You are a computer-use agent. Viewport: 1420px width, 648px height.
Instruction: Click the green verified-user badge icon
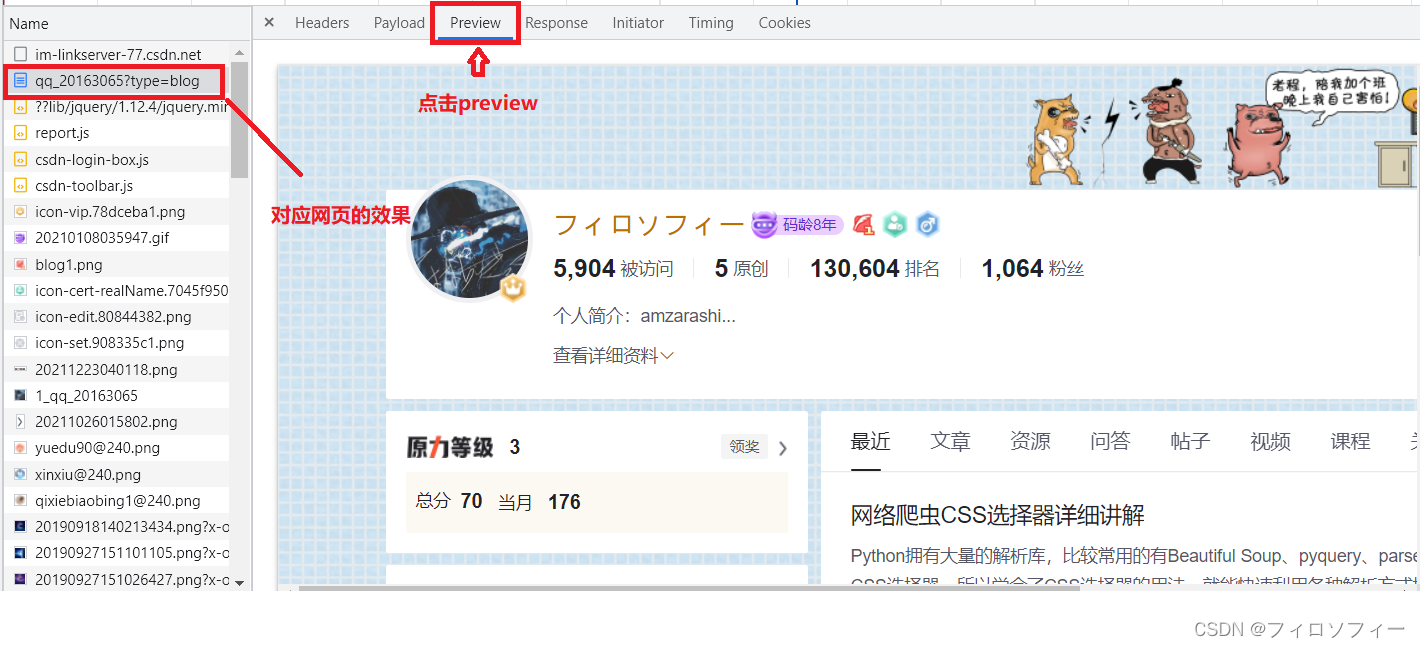pyautogui.click(x=895, y=225)
